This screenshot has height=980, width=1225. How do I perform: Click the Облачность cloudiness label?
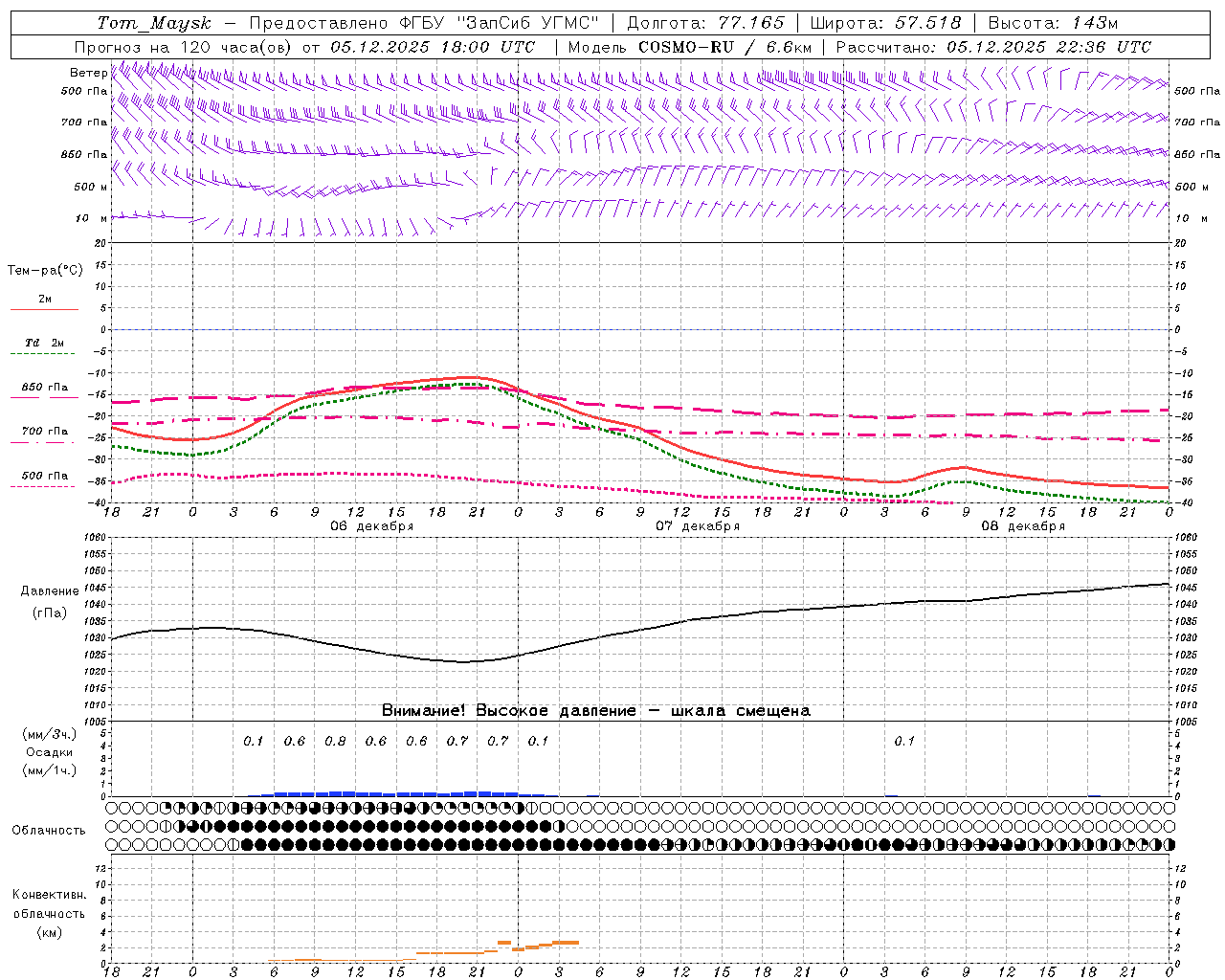tap(49, 830)
